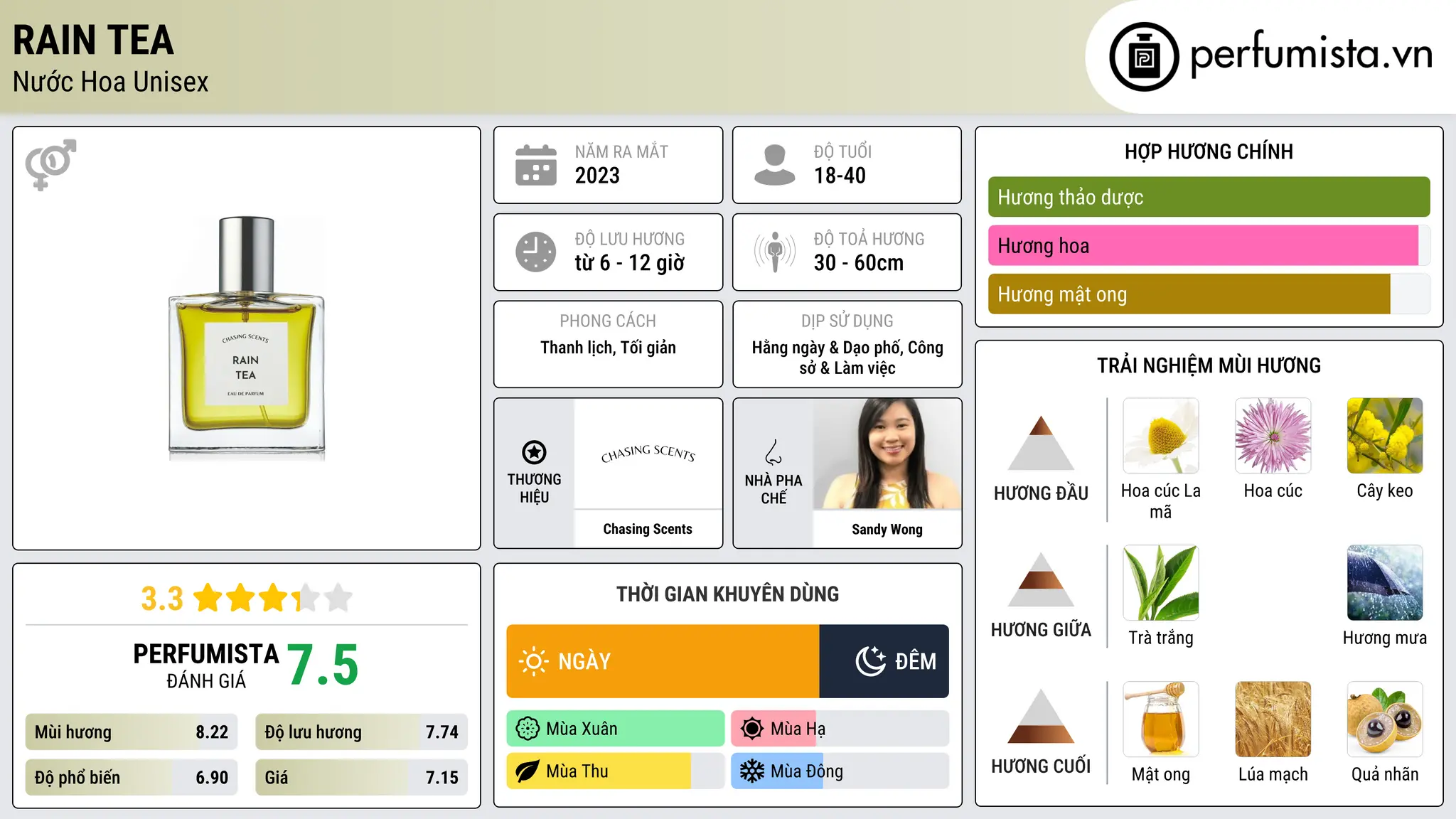Click the Thời gian khuyên dùng heading

[x=727, y=594]
